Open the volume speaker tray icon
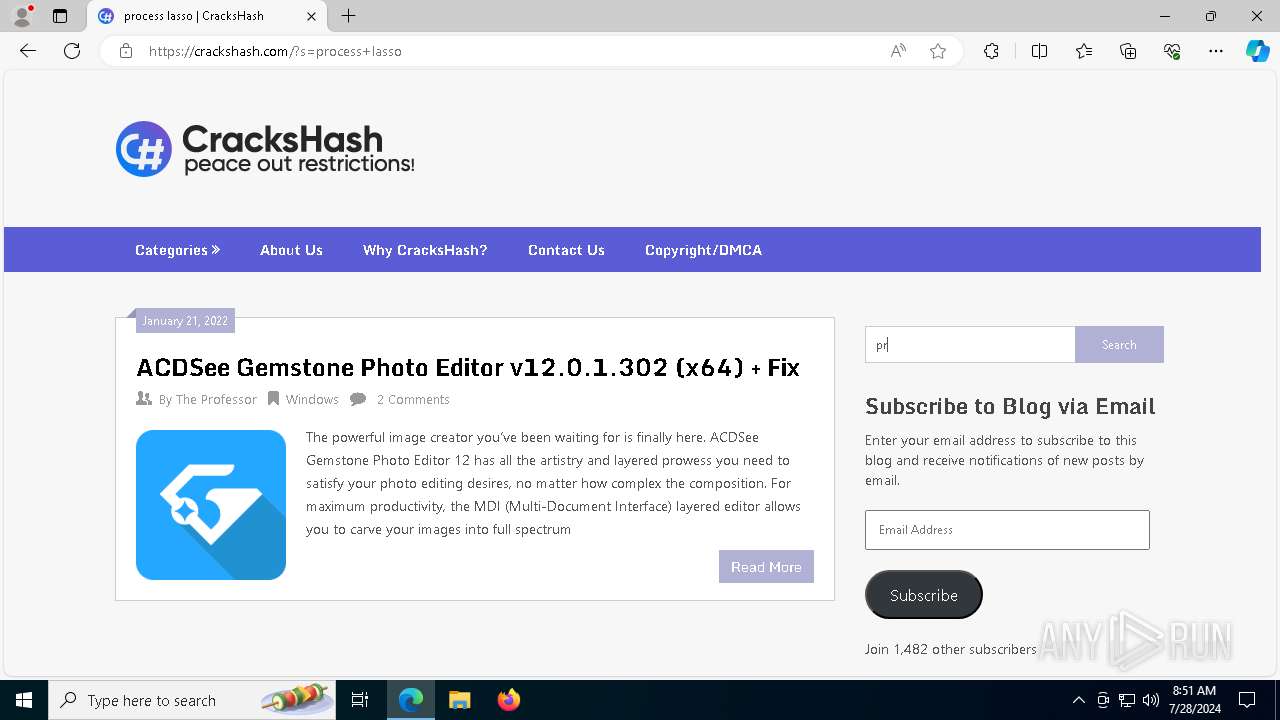1280x720 pixels. (x=1151, y=700)
